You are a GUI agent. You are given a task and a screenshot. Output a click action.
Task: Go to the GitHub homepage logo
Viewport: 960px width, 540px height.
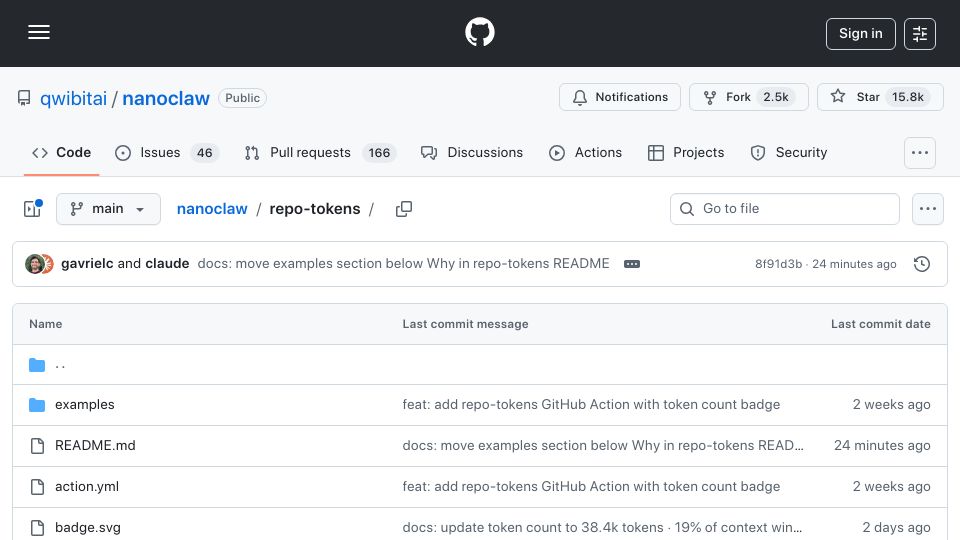click(x=479, y=32)
